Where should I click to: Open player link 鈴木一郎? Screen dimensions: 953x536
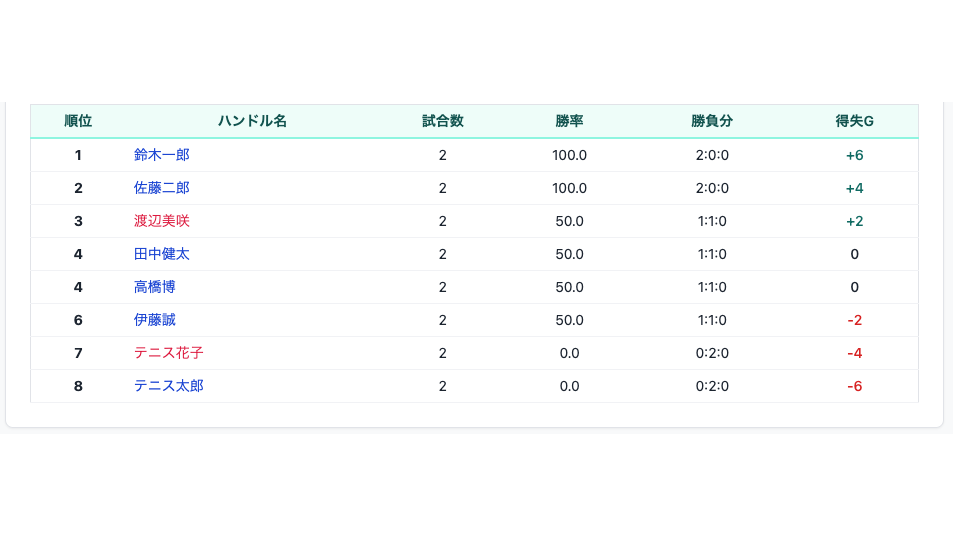[162, 155]
